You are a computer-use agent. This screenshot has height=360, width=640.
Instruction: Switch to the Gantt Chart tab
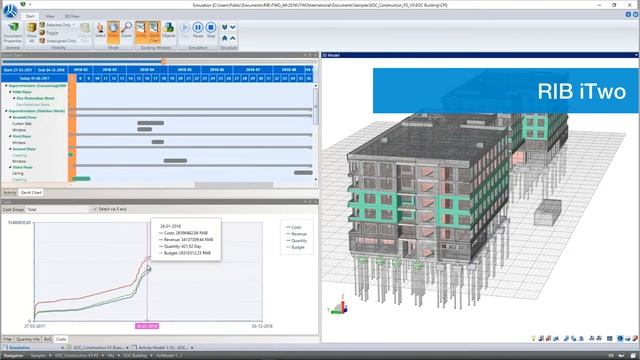pyautogui.click(x=31, y=193)
